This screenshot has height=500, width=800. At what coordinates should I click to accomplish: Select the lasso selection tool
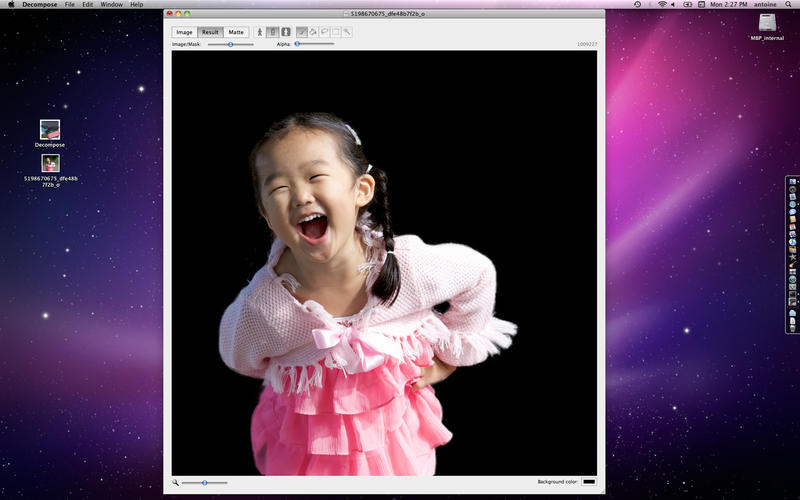pyautogui.click(x=325, y=32)
